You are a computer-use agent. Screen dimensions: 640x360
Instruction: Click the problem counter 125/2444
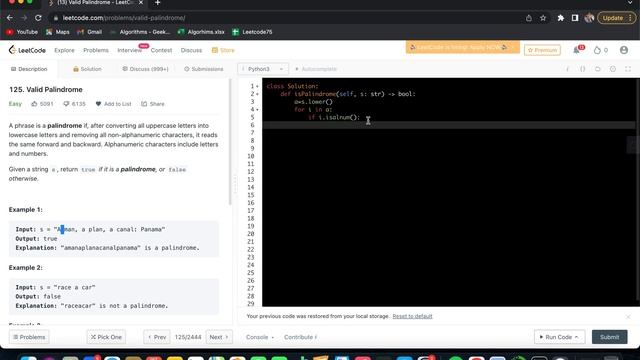tap(188, 337)
